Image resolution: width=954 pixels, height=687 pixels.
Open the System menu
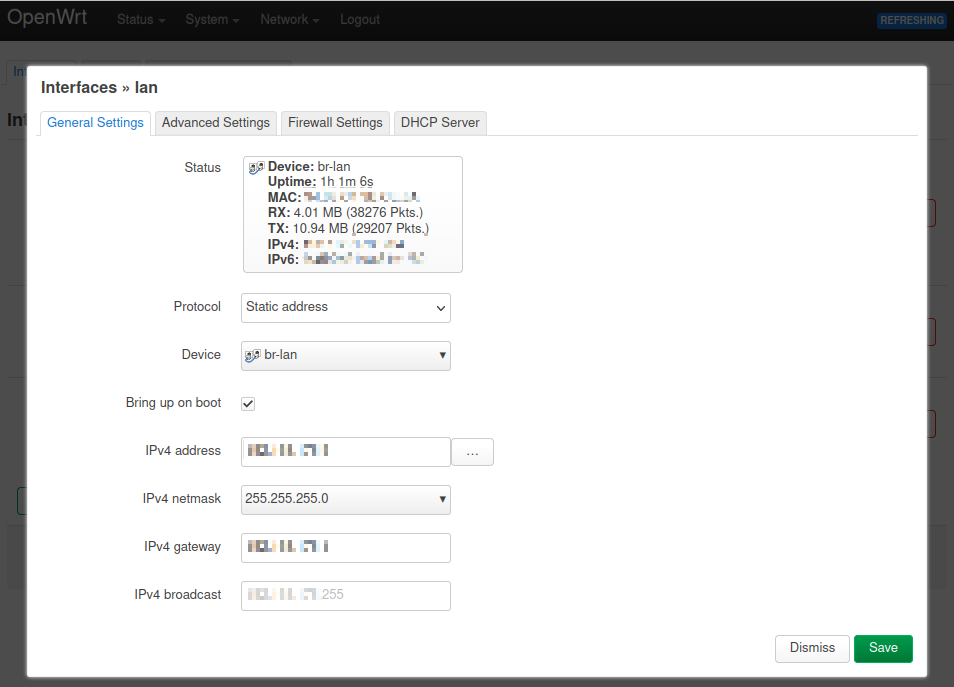(212, 20)
